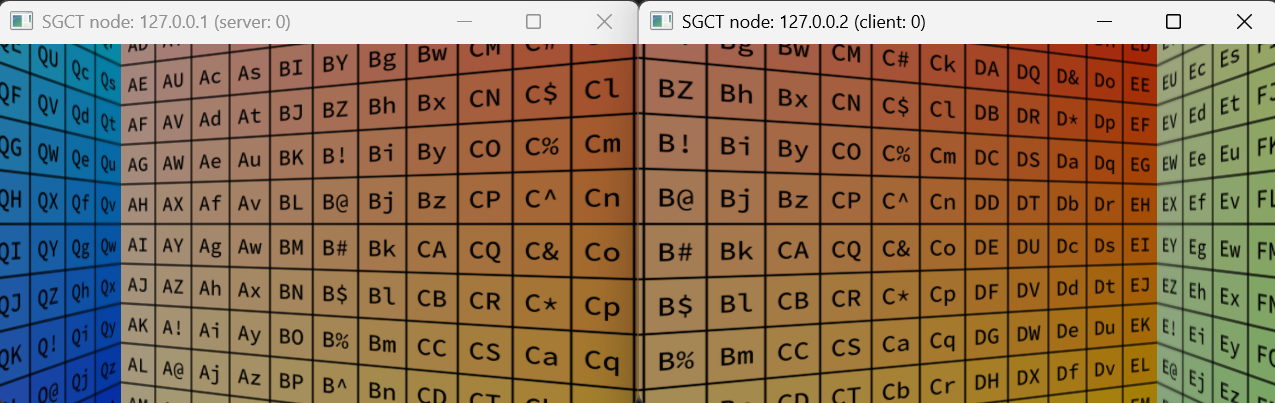The image size is (1275, 403).
Task: Click the 'A!' cell
Action: click(x=173, y=327)
